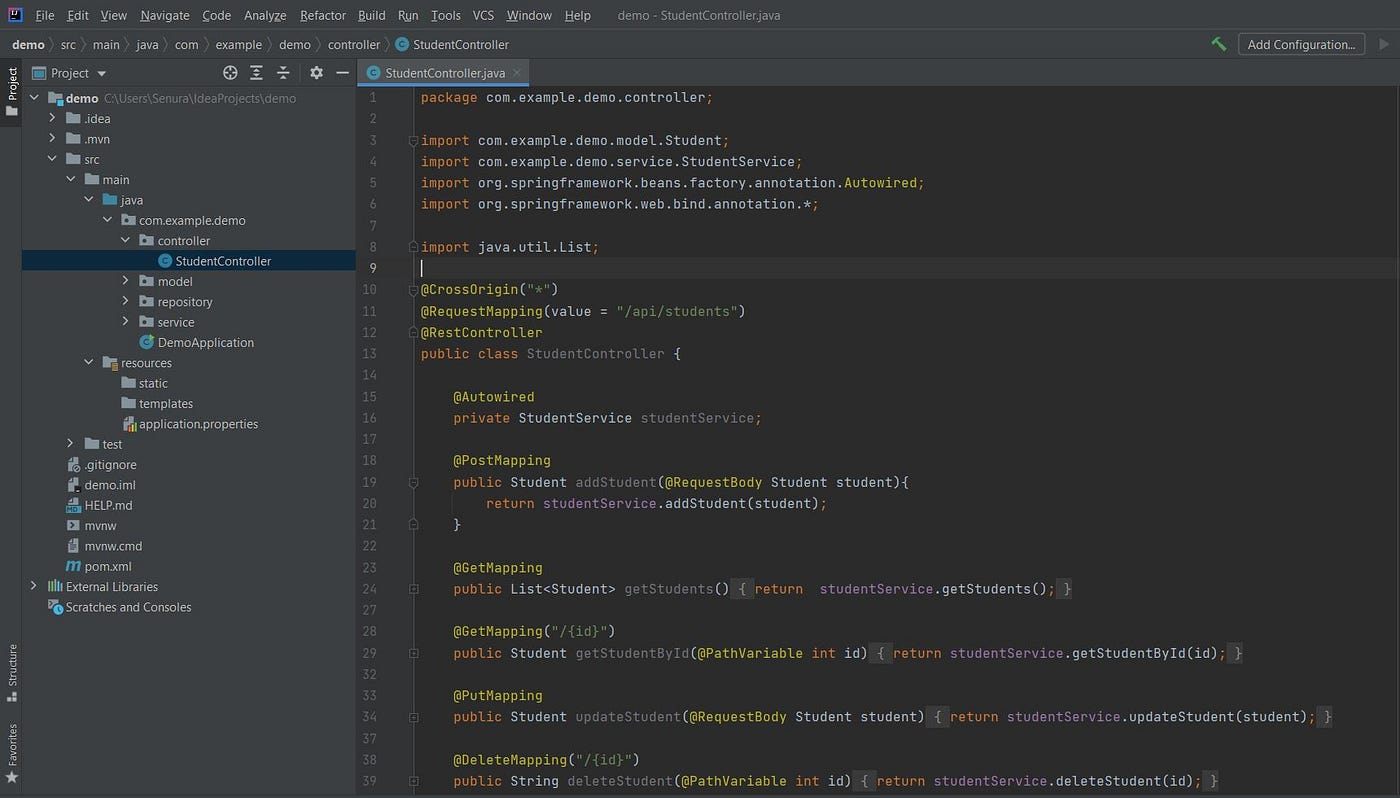
Task: Open the pom.xml Maven file
Action: [107, 566]
